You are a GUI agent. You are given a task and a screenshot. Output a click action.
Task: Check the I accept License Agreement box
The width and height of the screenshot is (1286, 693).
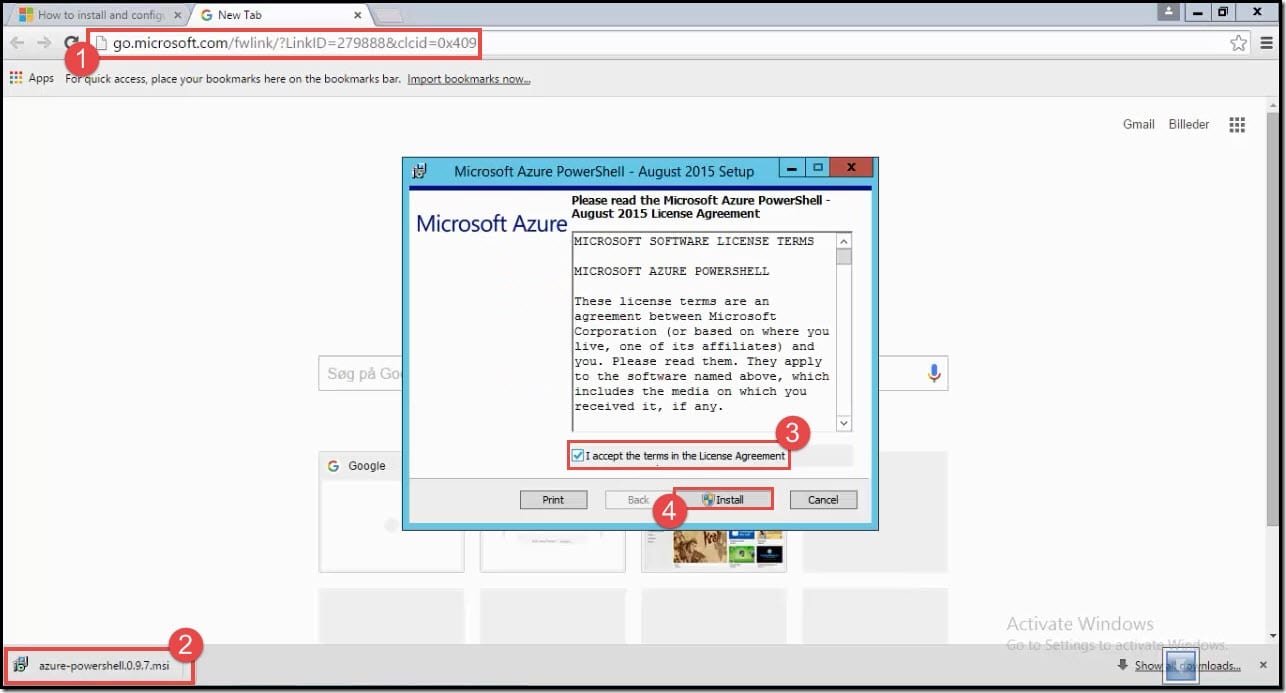(577, 455)
